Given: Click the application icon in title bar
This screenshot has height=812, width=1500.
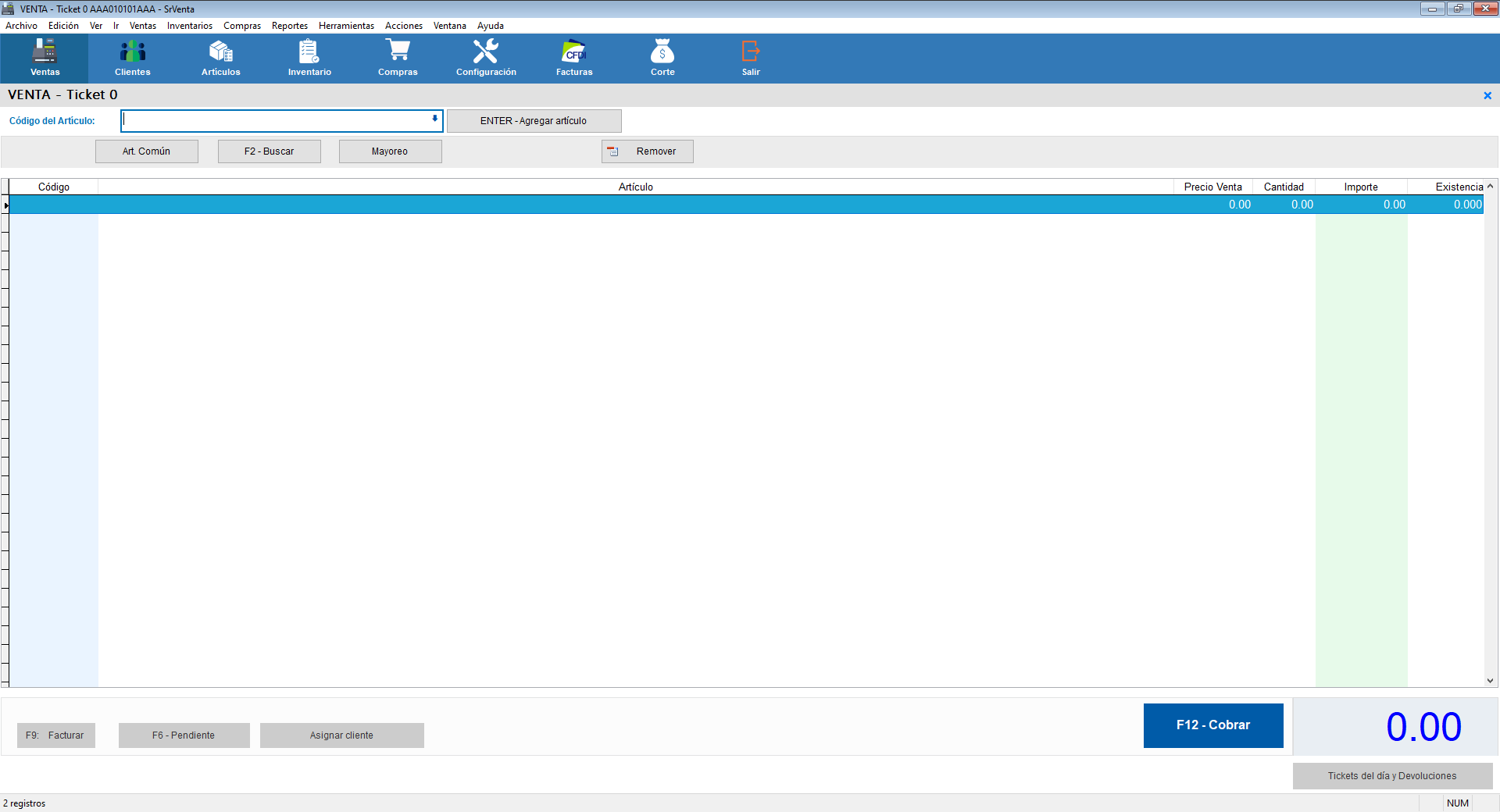Looking at the screenshot, I should pyautogui.click(x=9, y=9).
